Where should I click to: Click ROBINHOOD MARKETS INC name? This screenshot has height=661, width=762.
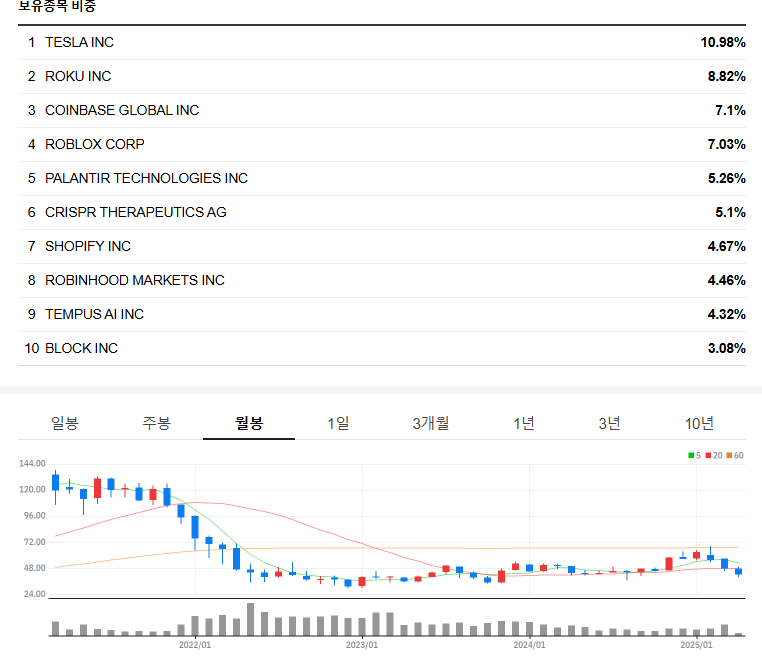(135, 280)
